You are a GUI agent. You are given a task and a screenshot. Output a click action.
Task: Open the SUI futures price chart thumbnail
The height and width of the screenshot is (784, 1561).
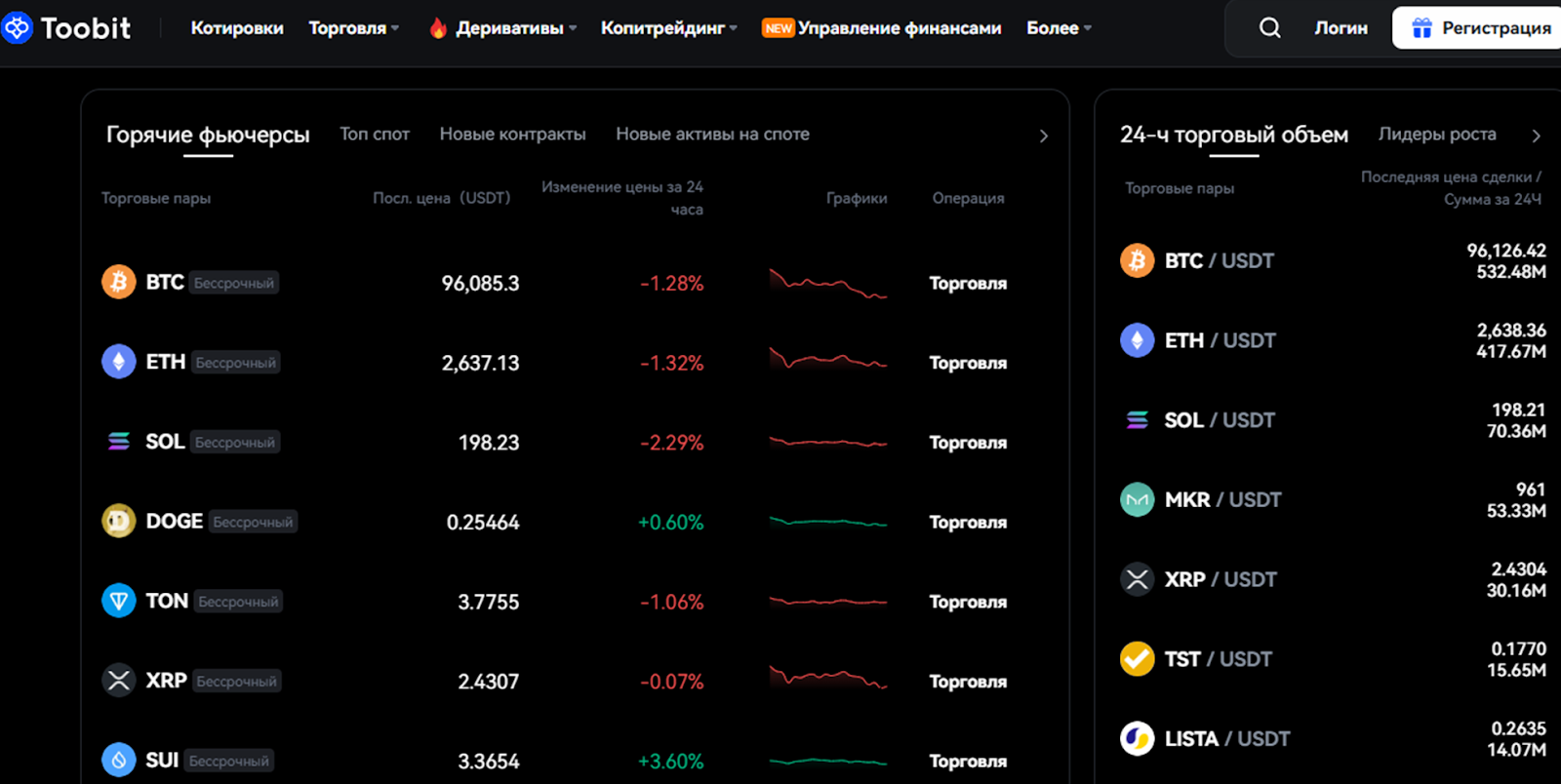tap(827, 761)
